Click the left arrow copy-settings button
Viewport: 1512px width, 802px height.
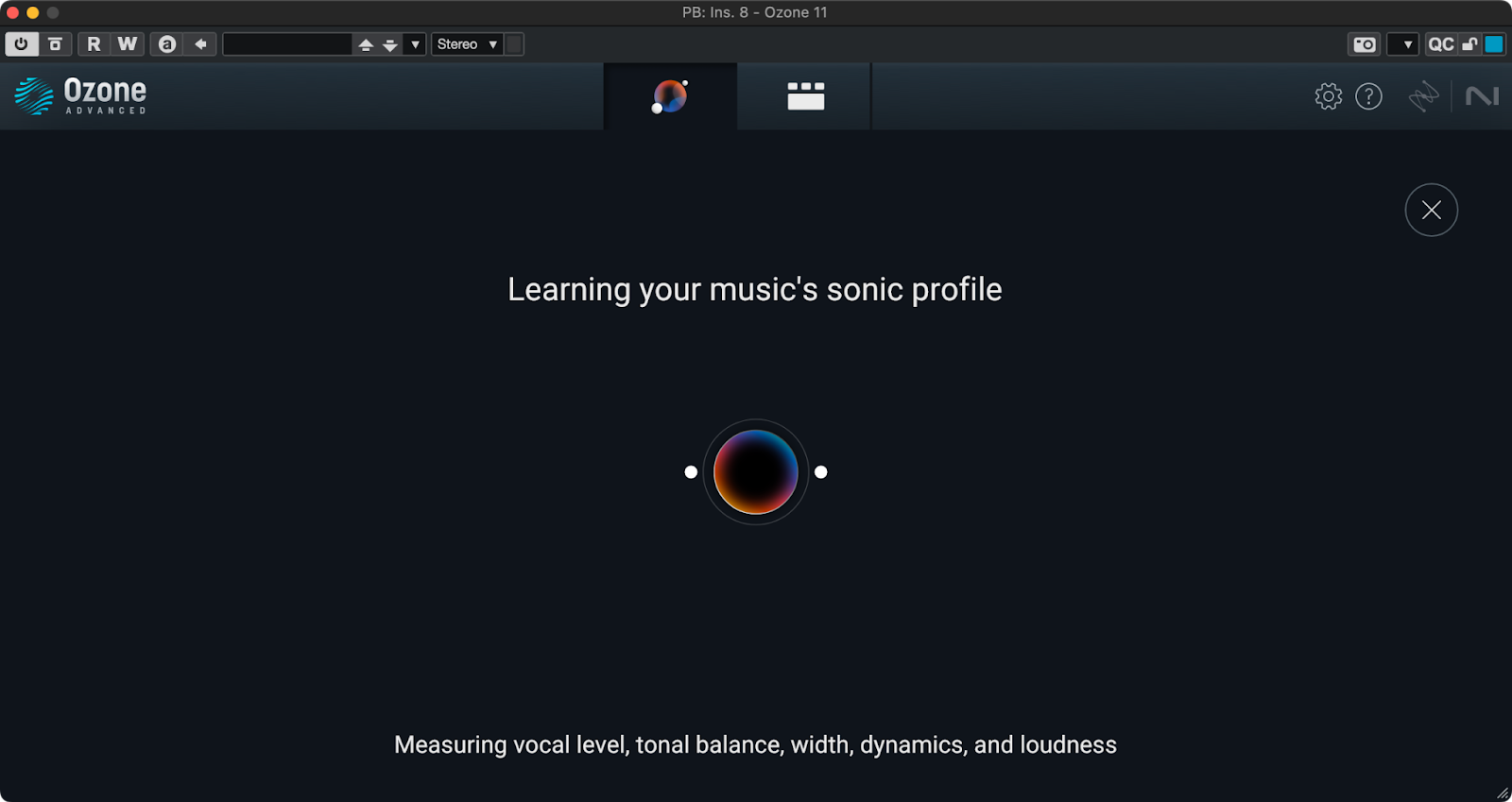[x=200, y=44]
